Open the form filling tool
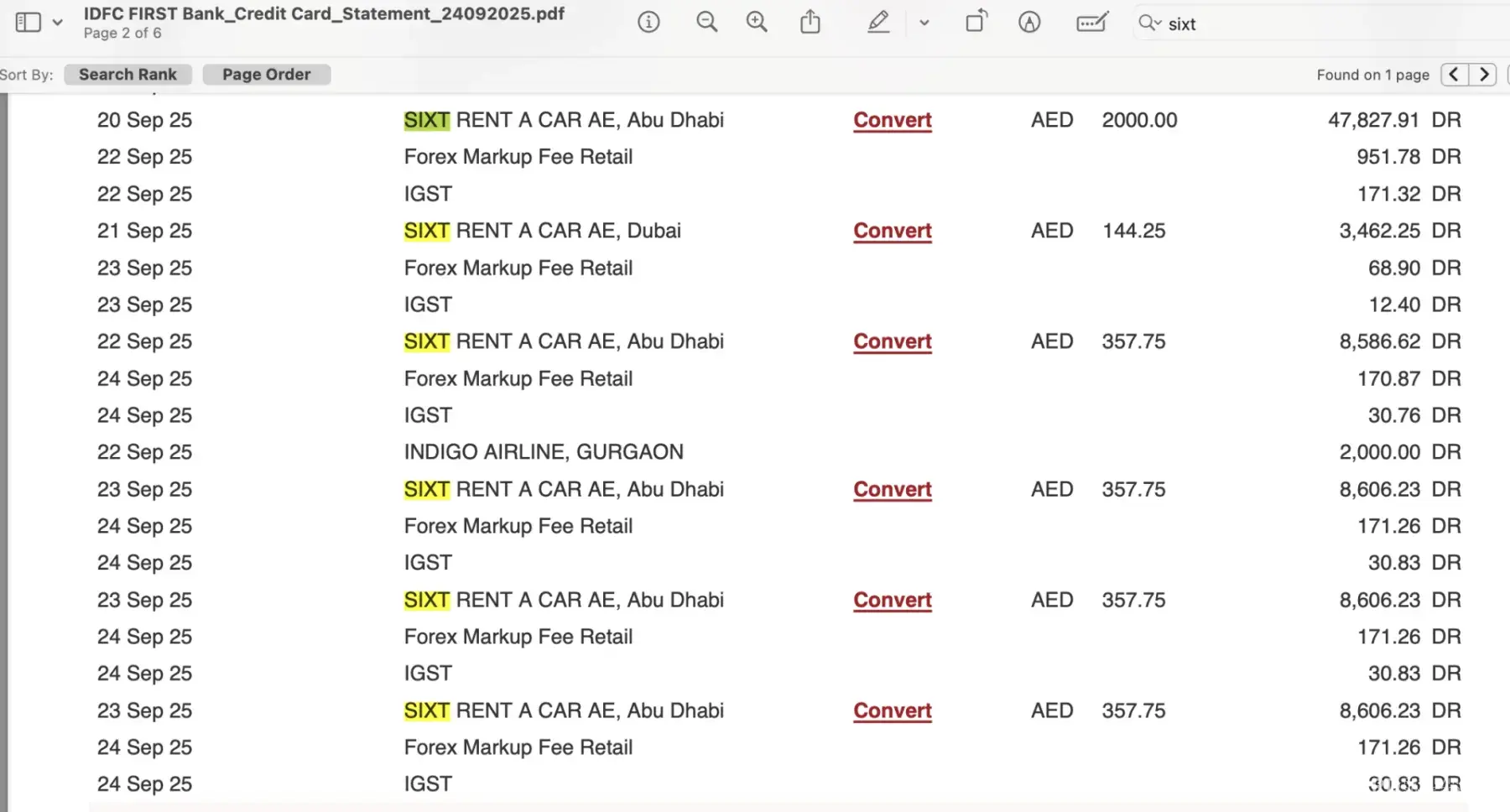Viewport: 1510px width, 812px height. (1091, 23)
